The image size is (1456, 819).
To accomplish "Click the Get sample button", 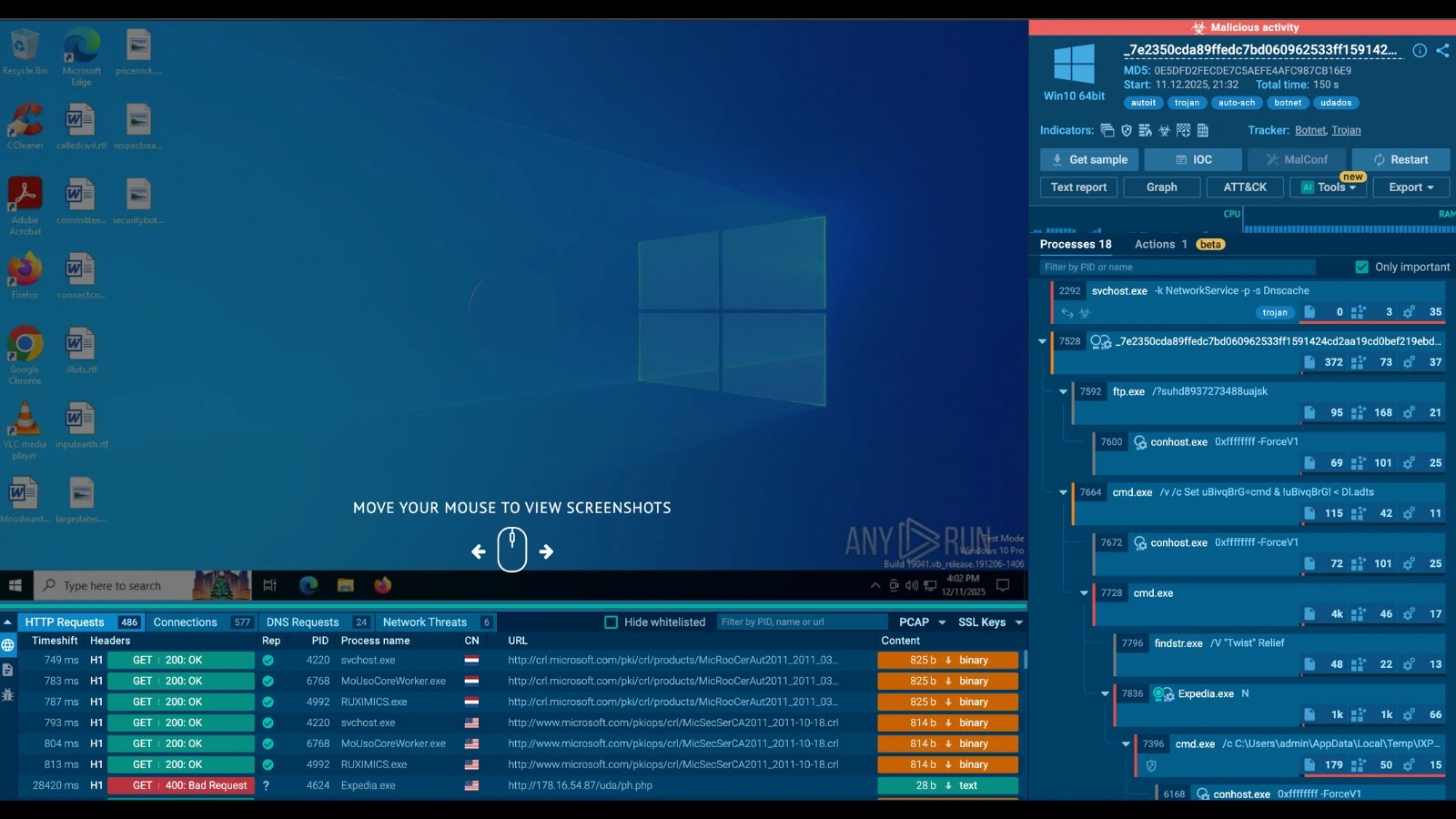I will tap(1088, 159).
